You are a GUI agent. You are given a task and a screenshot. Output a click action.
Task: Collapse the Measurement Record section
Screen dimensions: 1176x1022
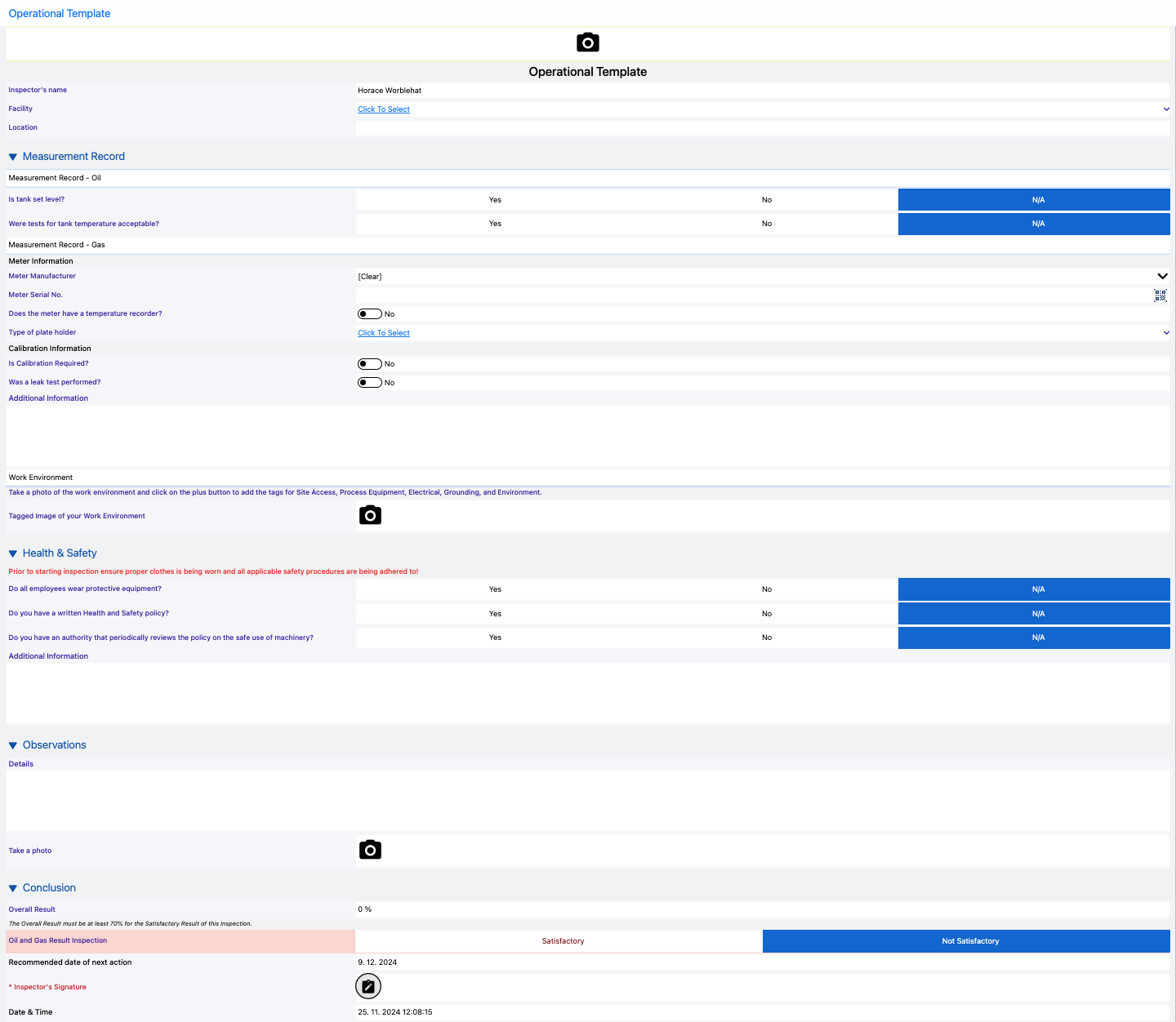(x=13, y=157)
